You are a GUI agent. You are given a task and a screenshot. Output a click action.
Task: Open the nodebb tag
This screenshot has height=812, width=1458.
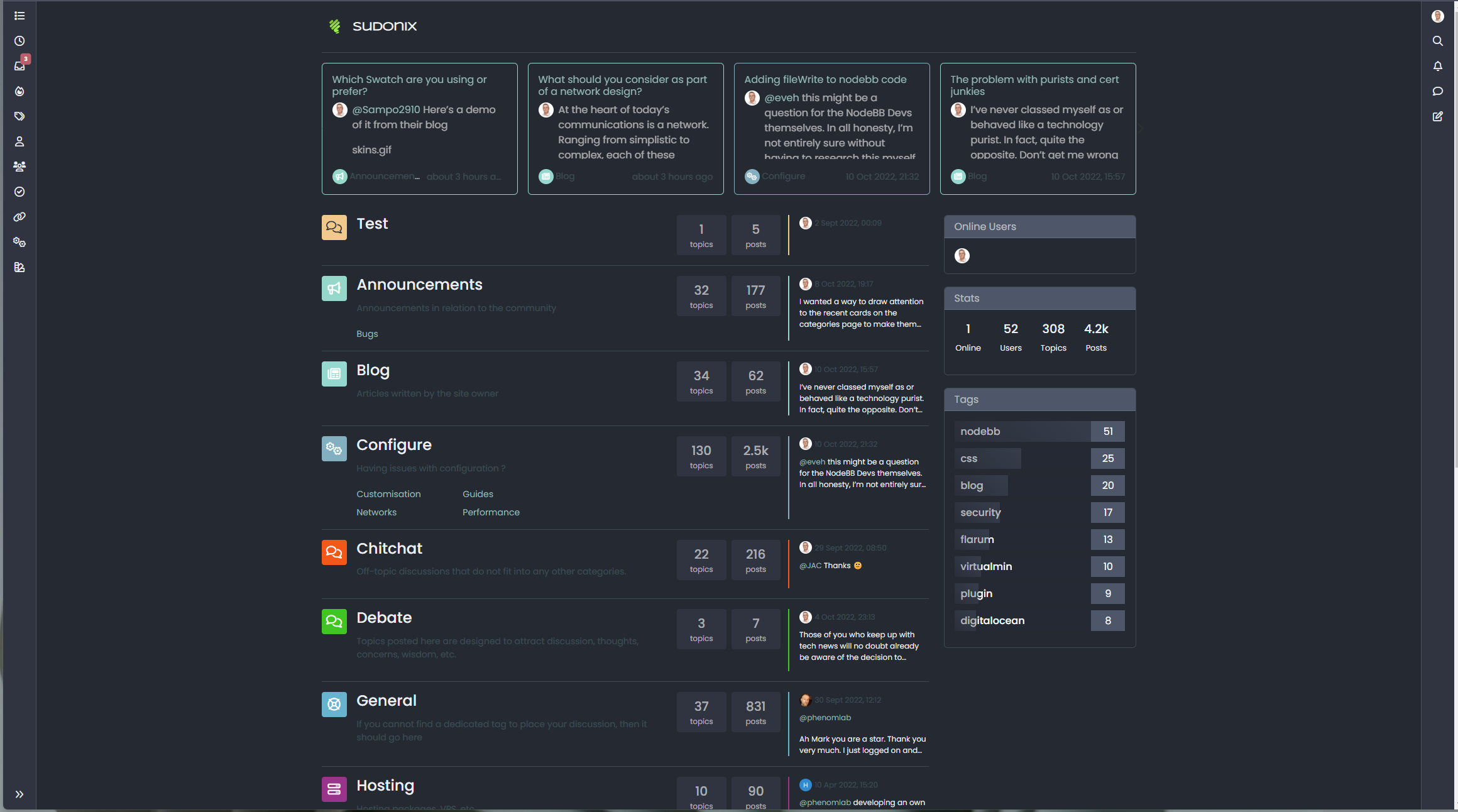pos(980,431)
